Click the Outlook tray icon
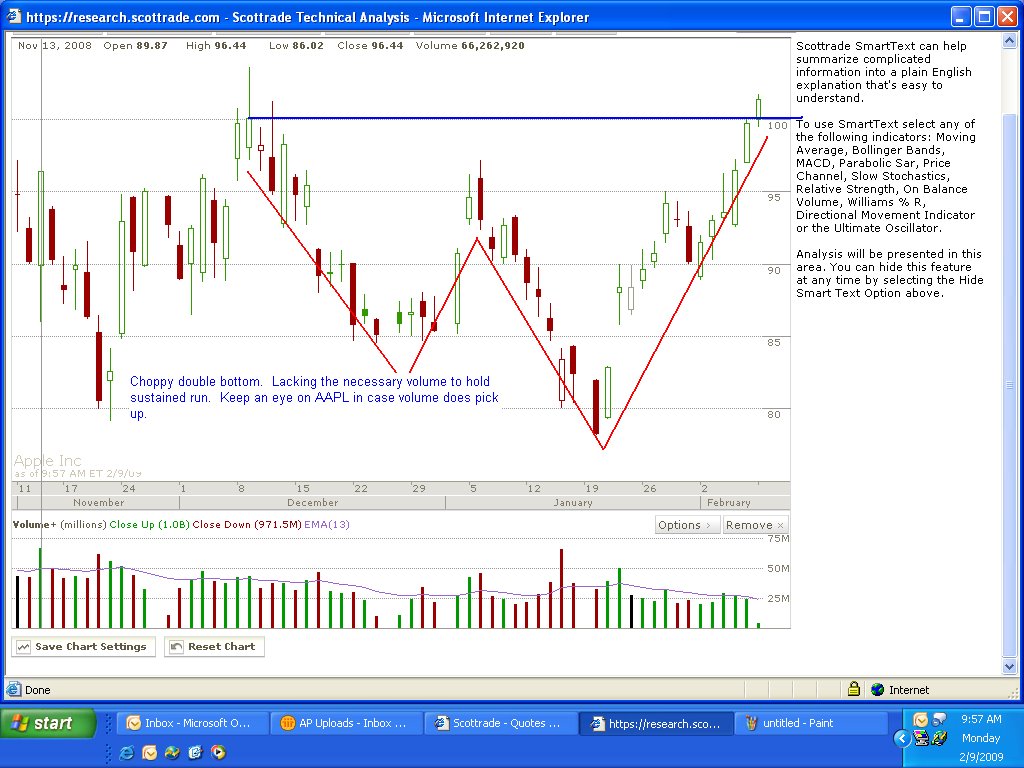Viewport: 1024px width, 768px height. coord(921,720)
